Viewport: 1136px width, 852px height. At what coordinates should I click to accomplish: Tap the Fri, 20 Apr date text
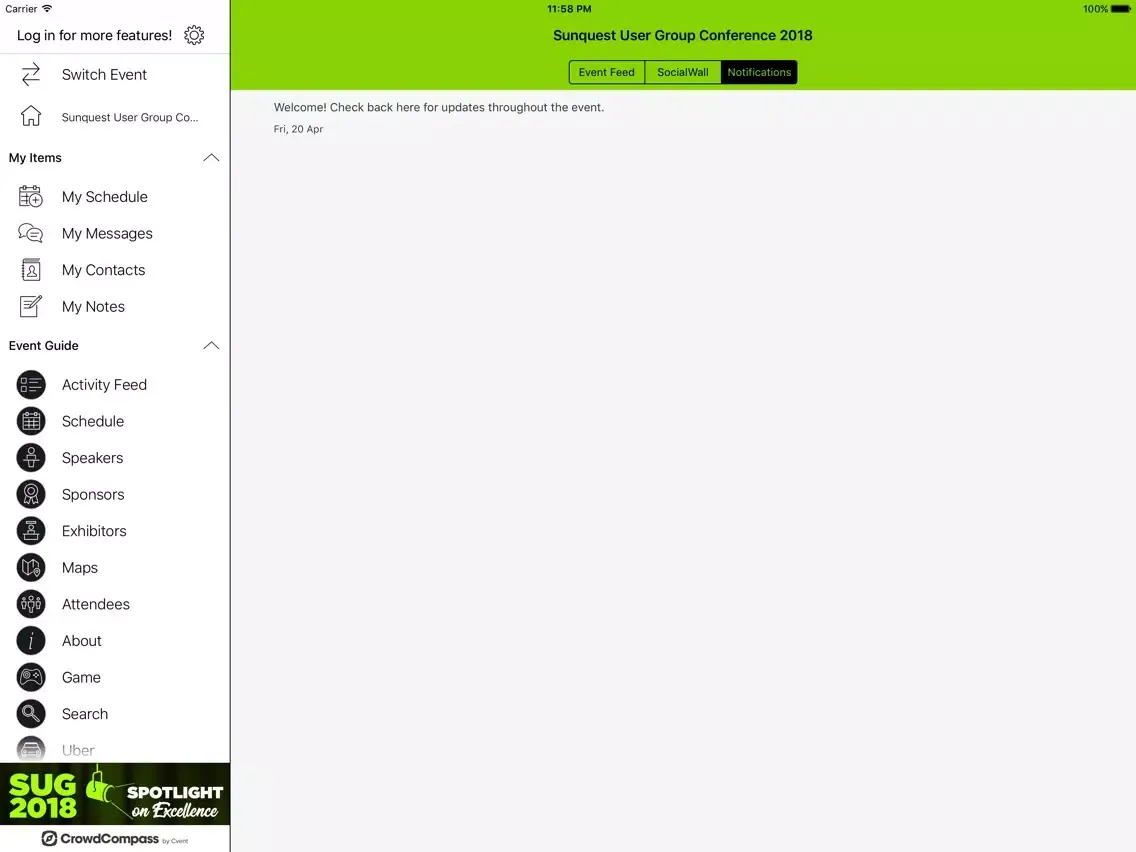(298, 129)
